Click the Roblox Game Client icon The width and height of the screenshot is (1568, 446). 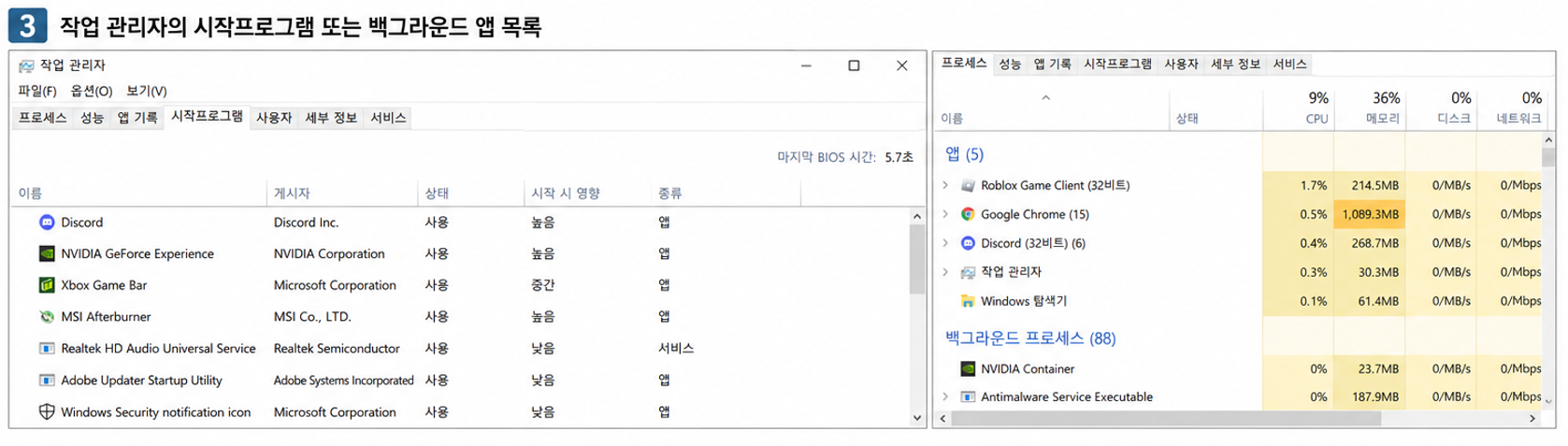click(968, 185)
